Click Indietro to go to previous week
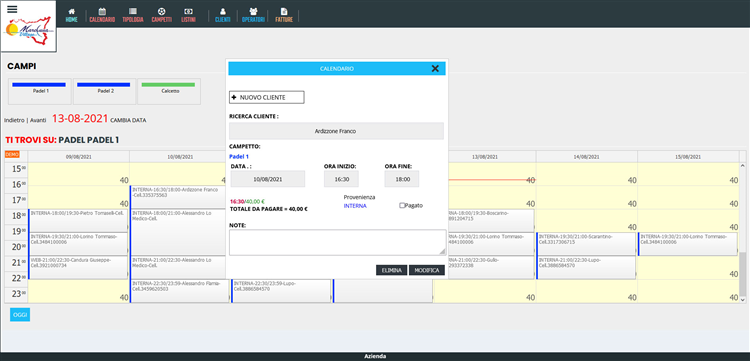 point(14,120)
